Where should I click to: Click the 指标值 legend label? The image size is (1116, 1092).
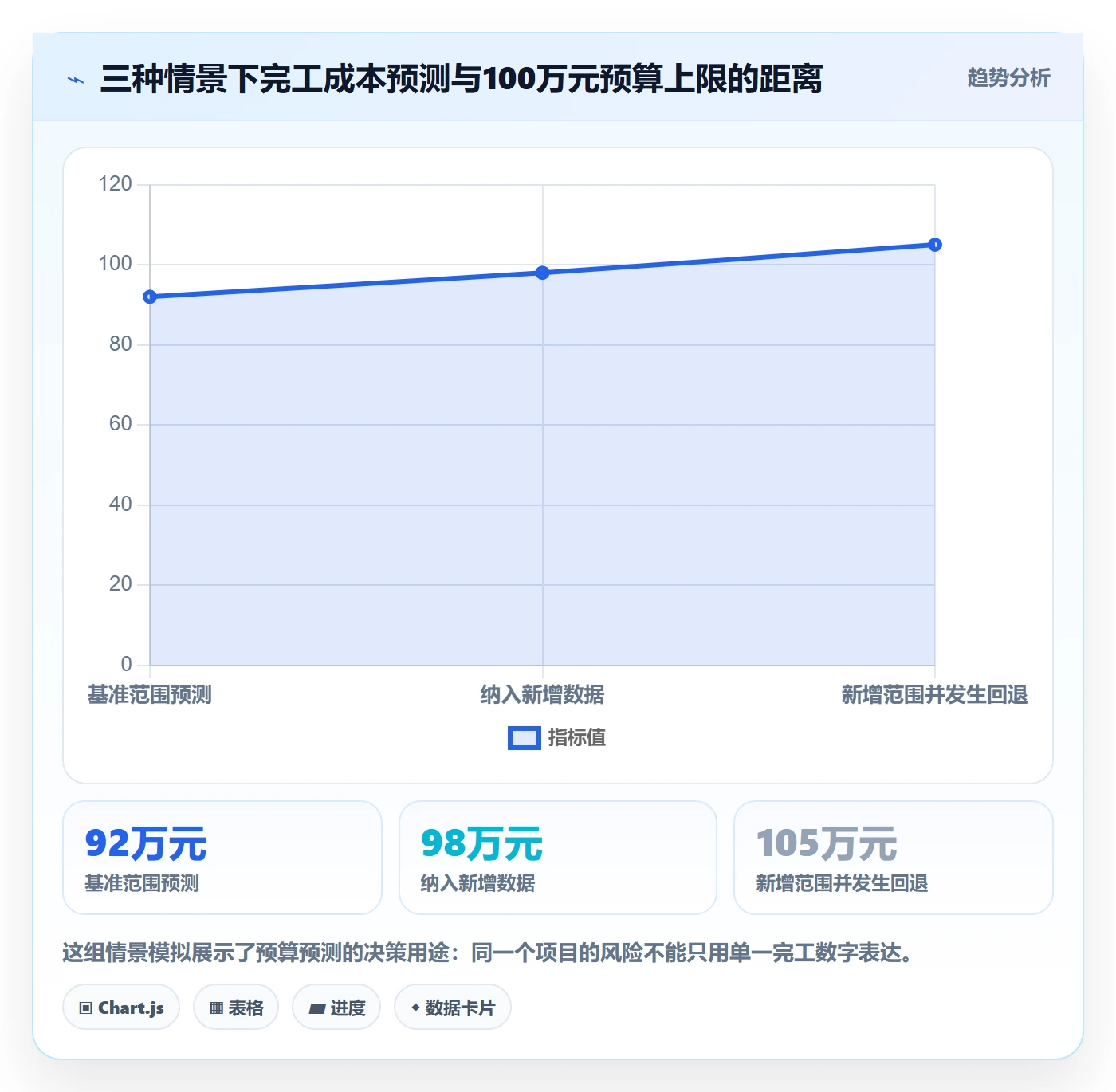tap(577, 738)
